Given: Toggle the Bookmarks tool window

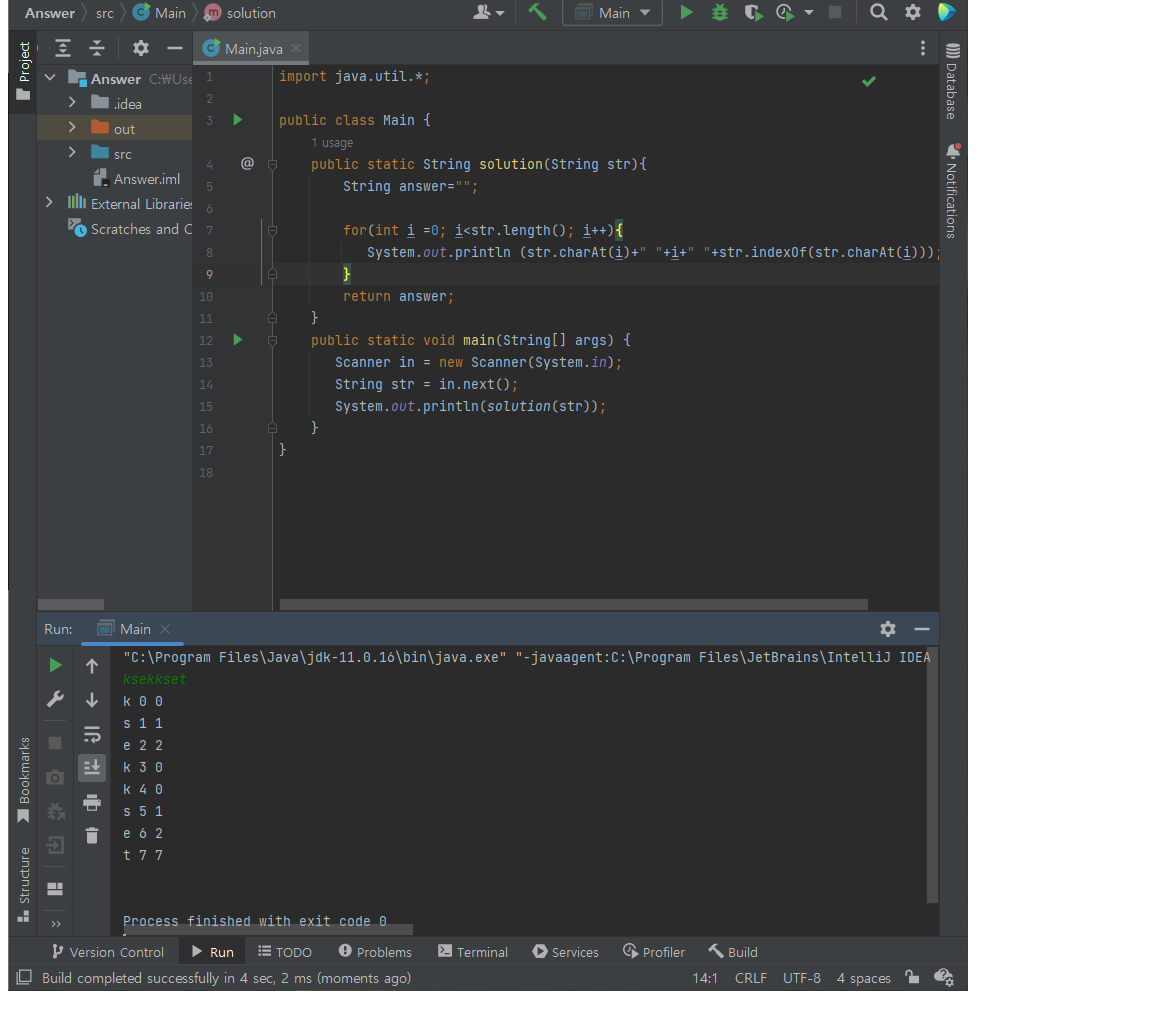Looking at the screenshot, I should 24,780.
